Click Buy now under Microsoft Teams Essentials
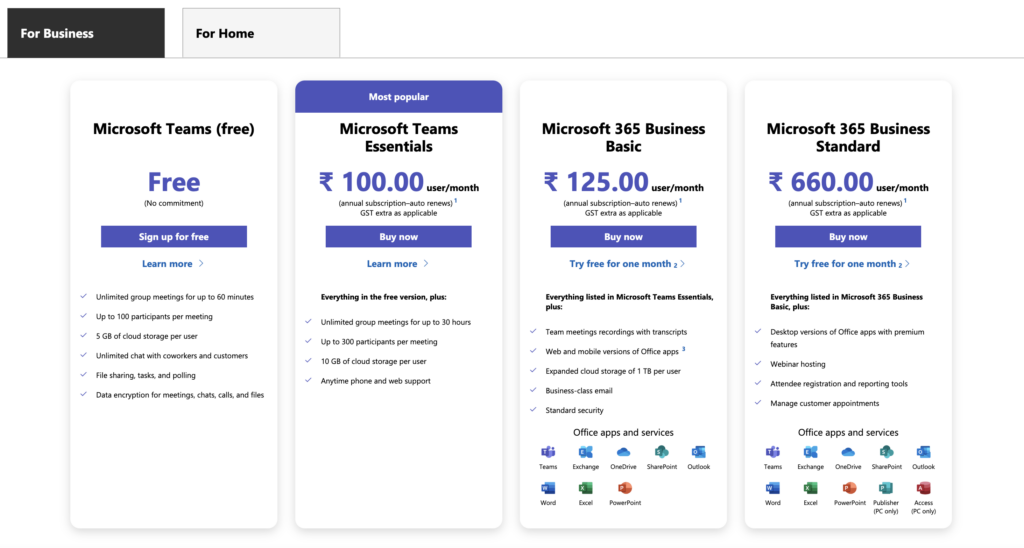Viewport: 1024px width, 548px height. [x=398, y=236]
